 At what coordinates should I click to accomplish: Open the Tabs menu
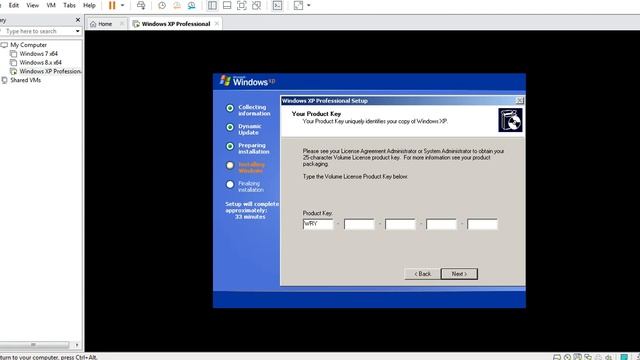(x=69, y=5)
